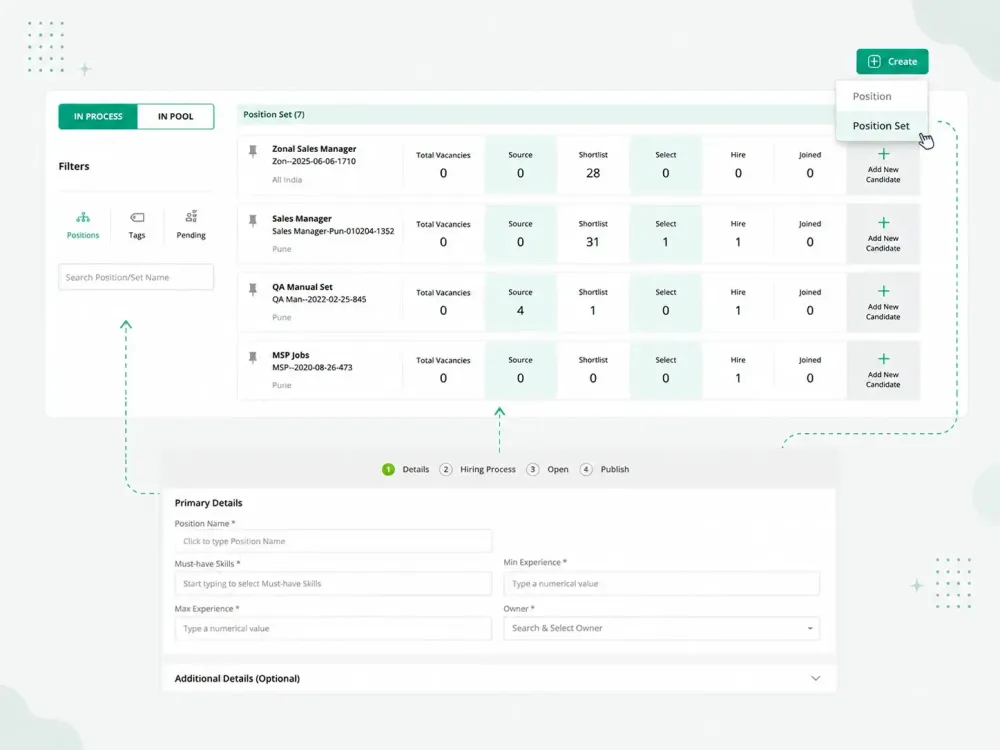
Task: Click the Must-have Skills input
Action: [x=333, y=584]
